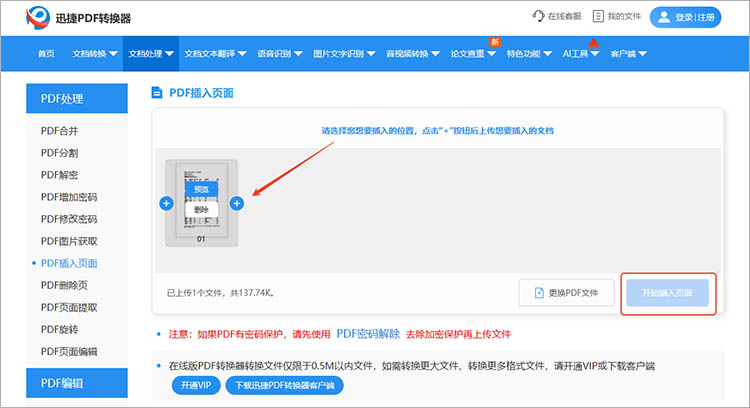Click the PDF插入页面 page title

(x=201, y=93)
